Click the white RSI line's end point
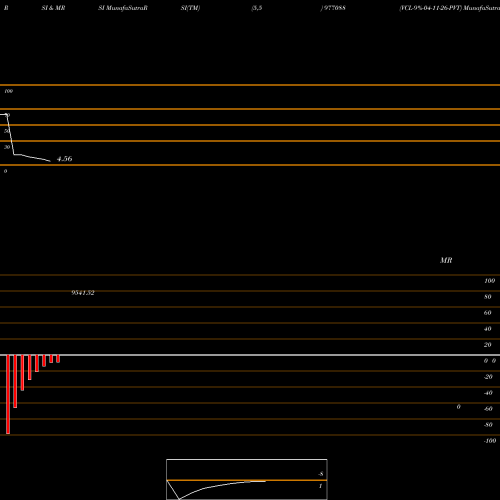 point(50,161)
